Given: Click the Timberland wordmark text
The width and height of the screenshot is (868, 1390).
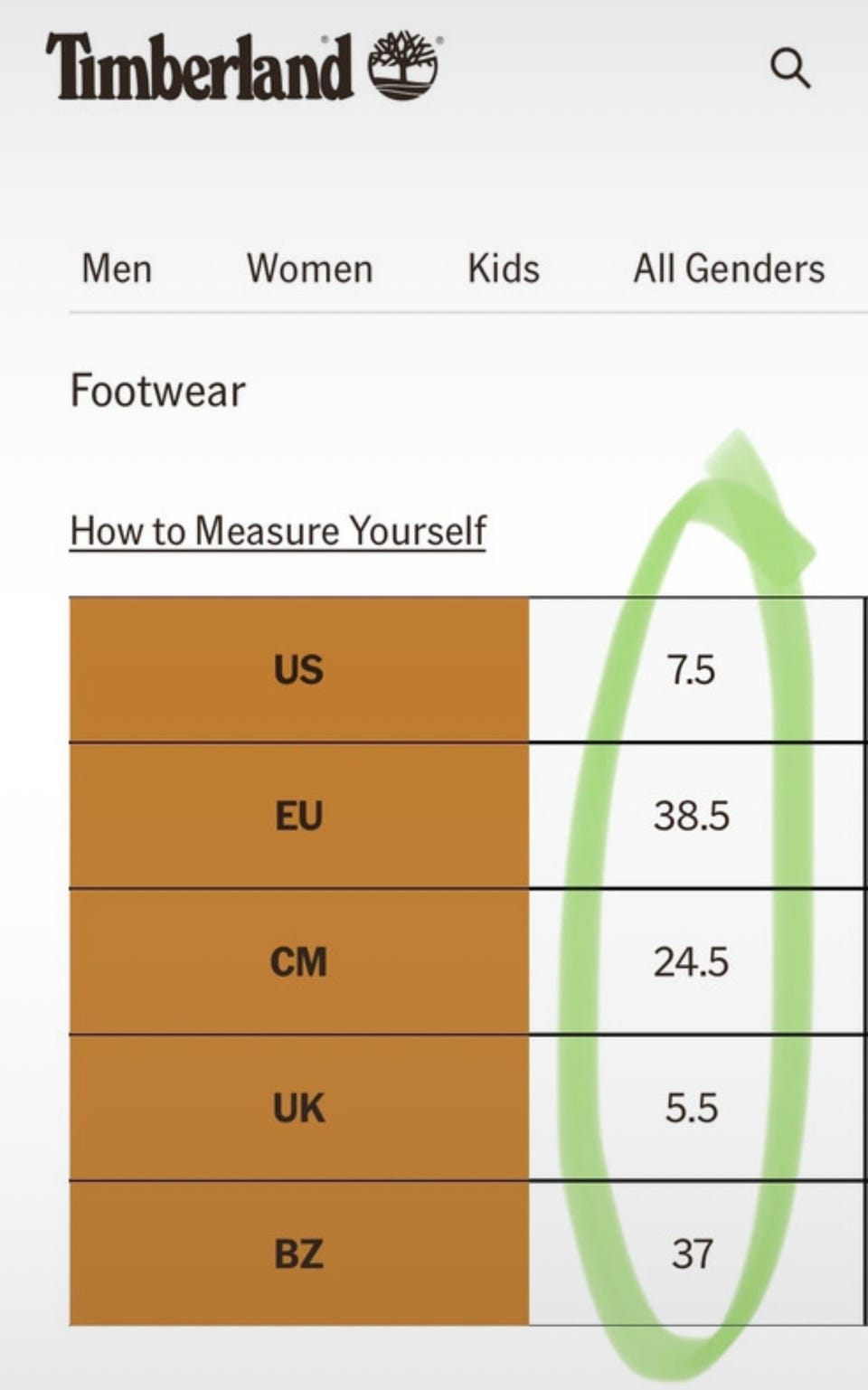Looking at the screenshot, I should (199, 67).
